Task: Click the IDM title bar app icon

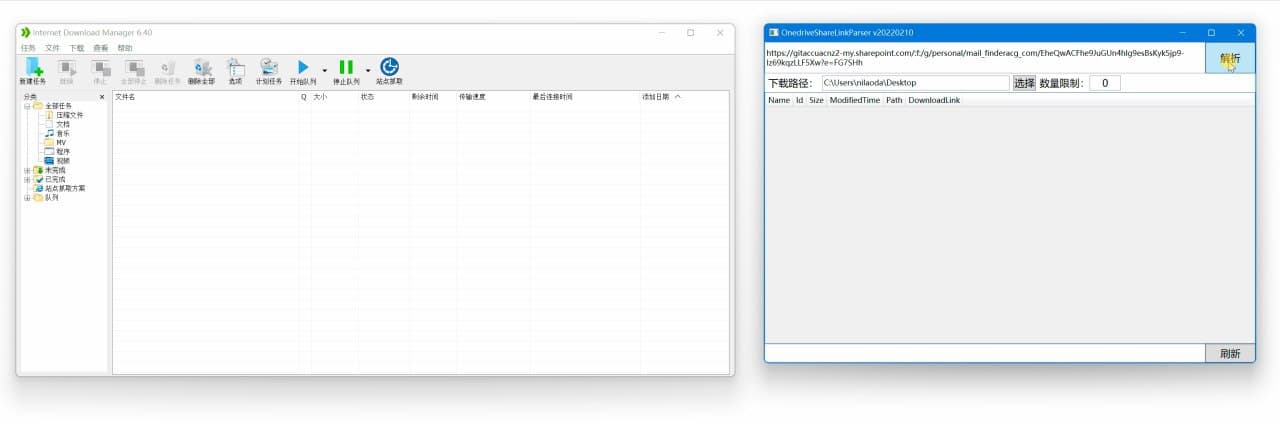Action: (26, 33)
